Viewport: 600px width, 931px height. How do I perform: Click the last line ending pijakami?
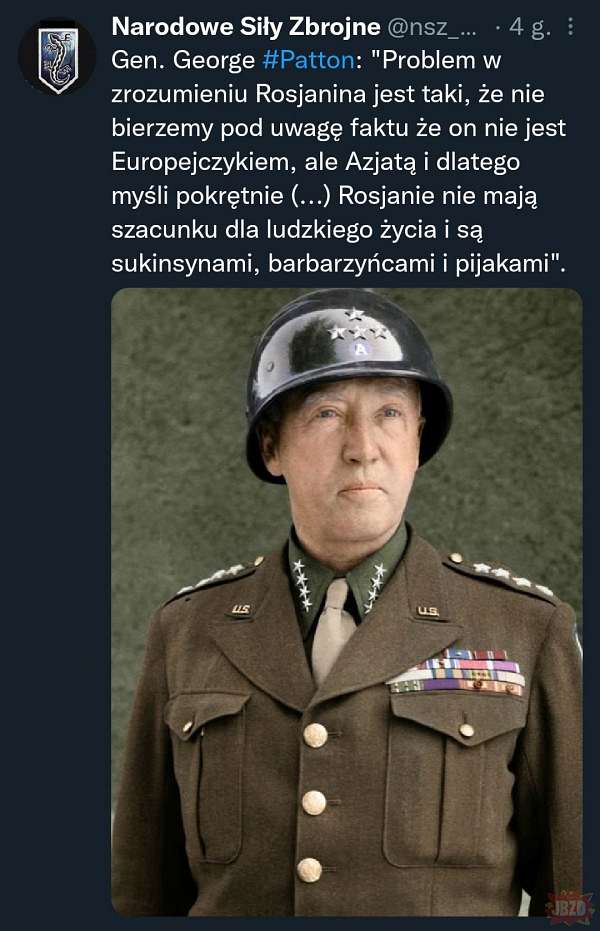click(339, 264)
